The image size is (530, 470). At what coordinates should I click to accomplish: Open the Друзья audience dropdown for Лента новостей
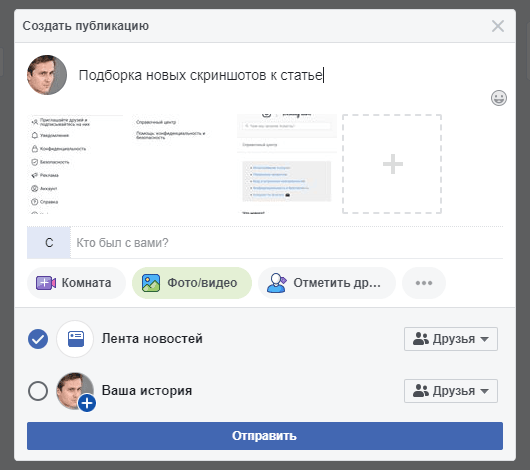(x=451, y=339)
